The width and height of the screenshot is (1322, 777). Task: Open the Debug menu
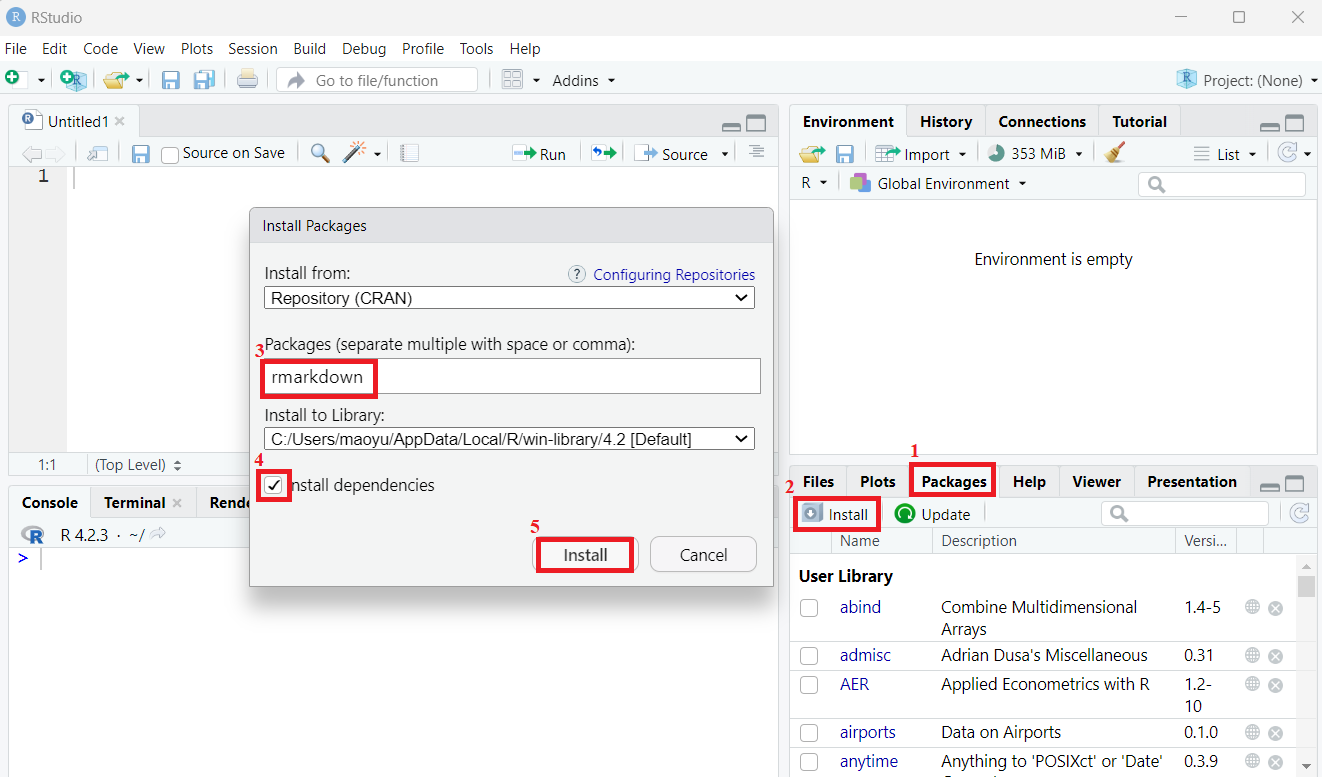pyautogui.click(x=364, y=48)
